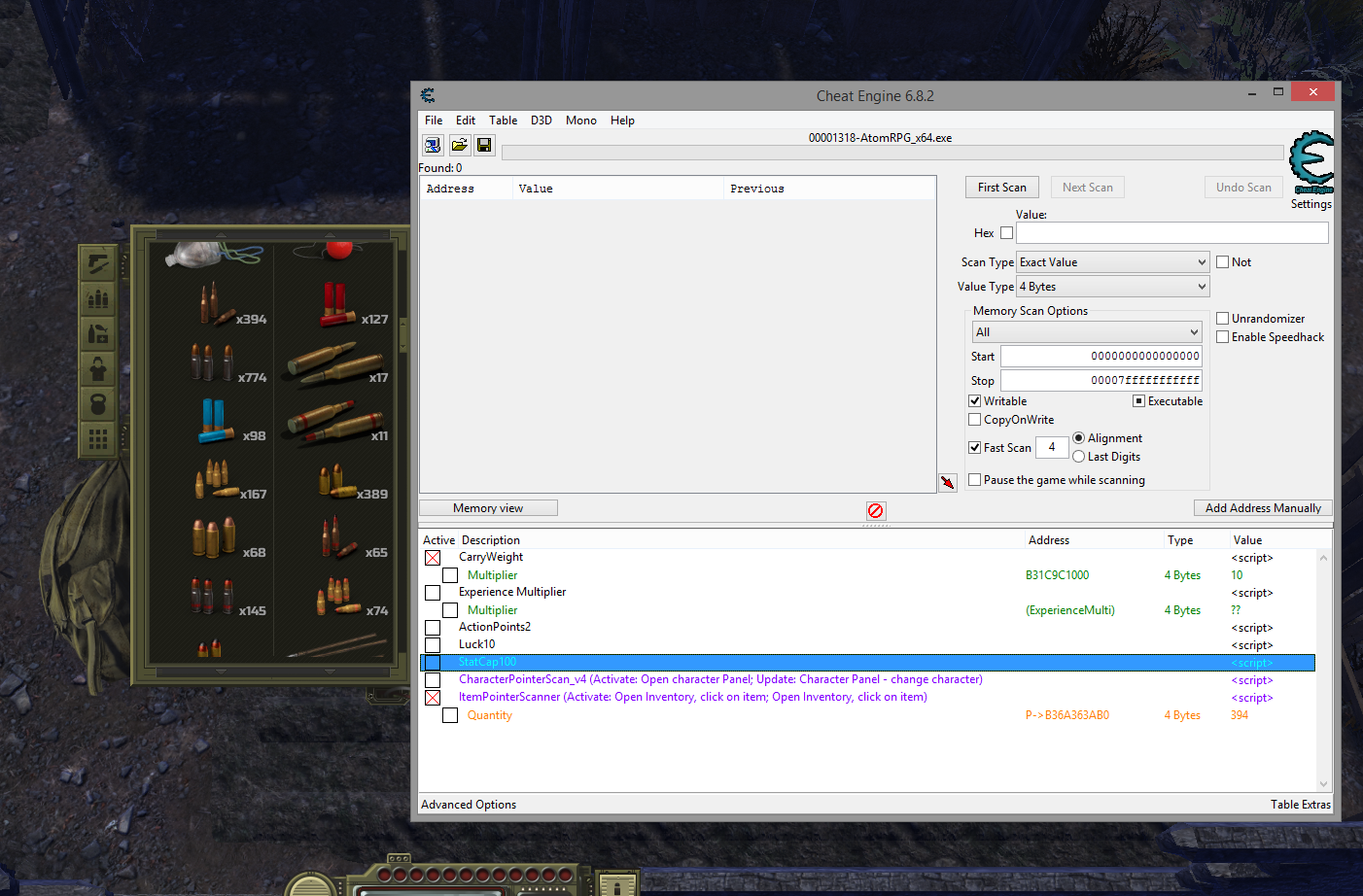Toggle the Unrandomizer checkbox
1363x896 pixels.
click(x=1223, y=319)
